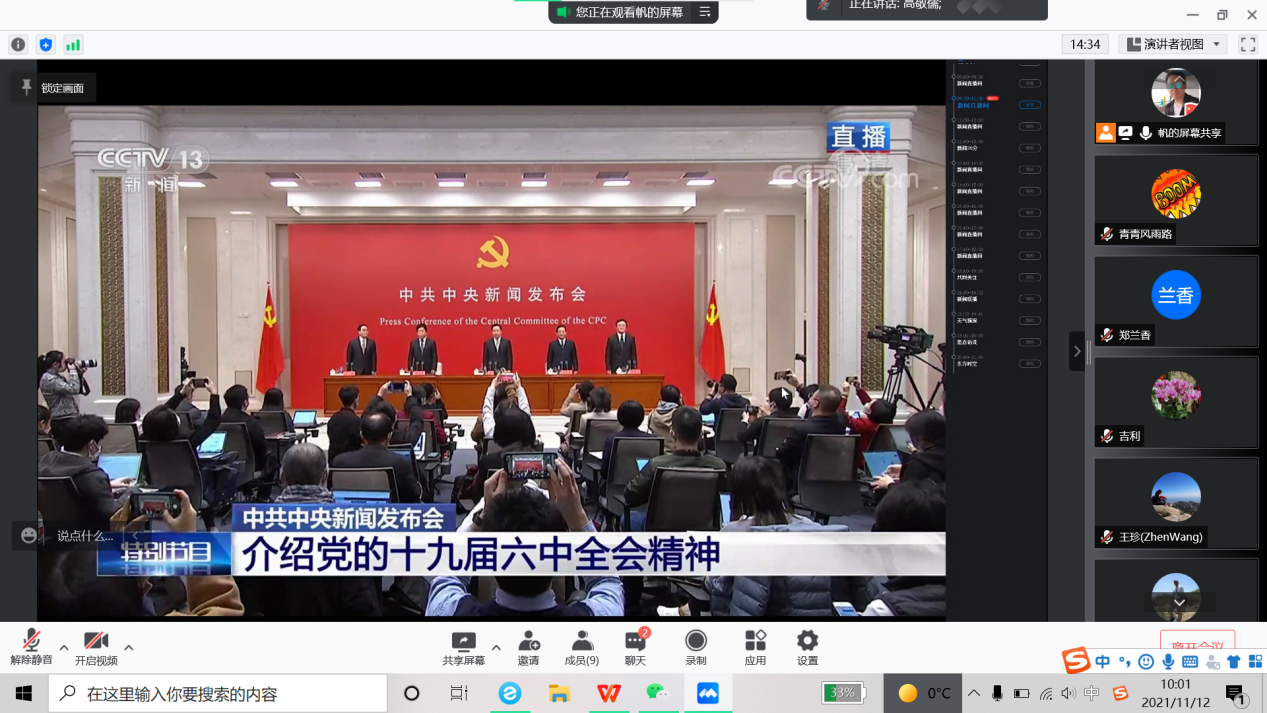The image size is (1267, 713).
Task: Start recording (录制)
Action: click(696, 647)
